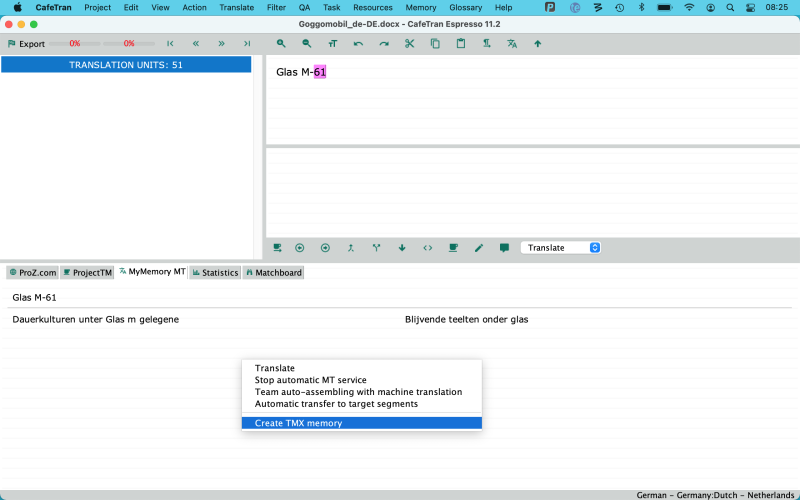Click the Glas M-61 text in results pane
The height and width of the screenshot is (500, 800).
click(x=34, y=297)
